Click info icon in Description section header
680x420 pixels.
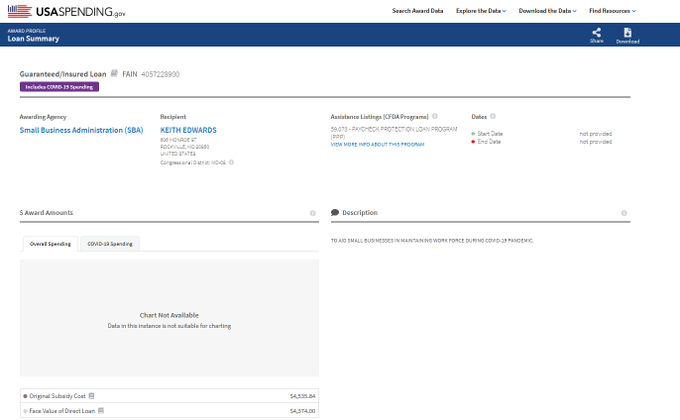pyautogui.click(x=624, y=213)
